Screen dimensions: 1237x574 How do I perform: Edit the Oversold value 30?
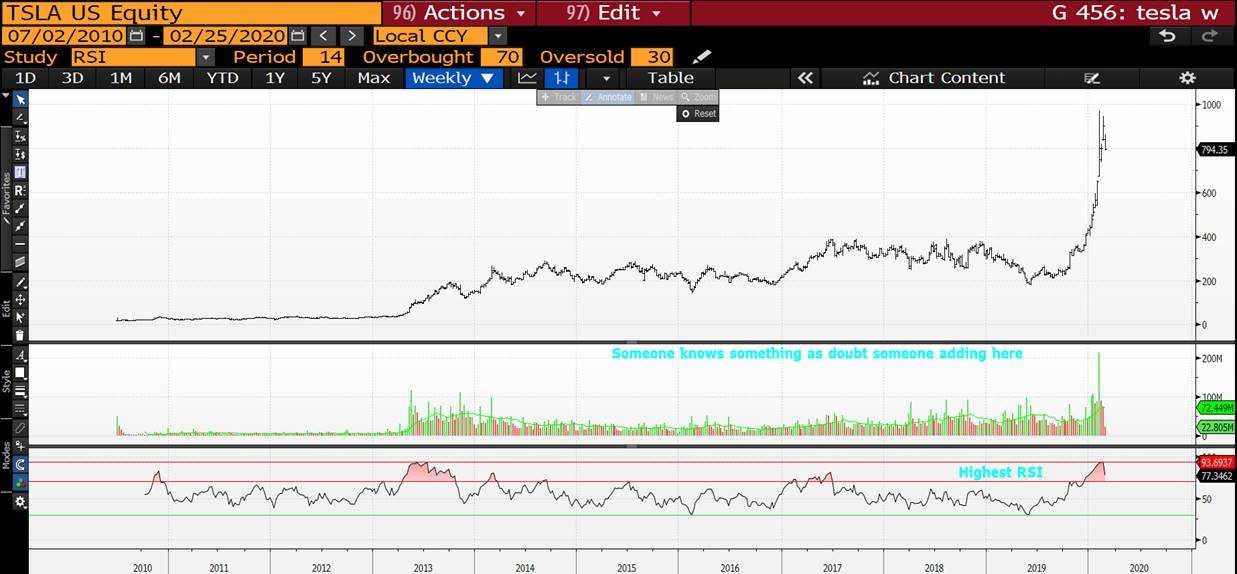click(653, 57)
